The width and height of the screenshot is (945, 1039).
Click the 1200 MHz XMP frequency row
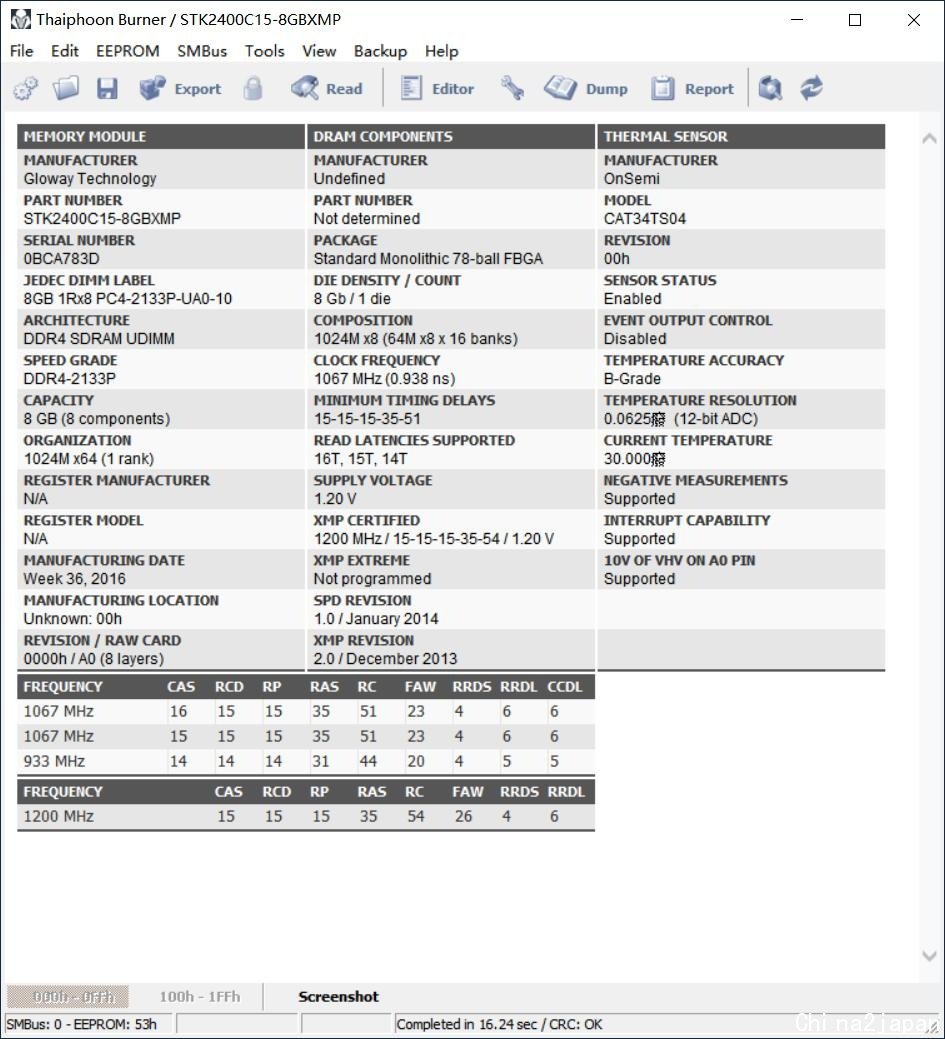[x=306, y=816]
